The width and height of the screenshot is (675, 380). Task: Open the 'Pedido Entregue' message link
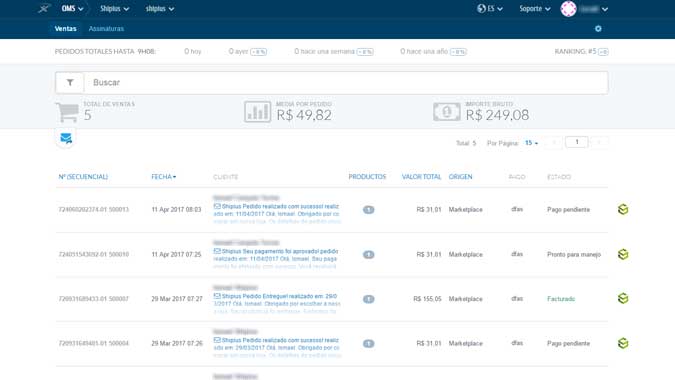click(277, 303)
